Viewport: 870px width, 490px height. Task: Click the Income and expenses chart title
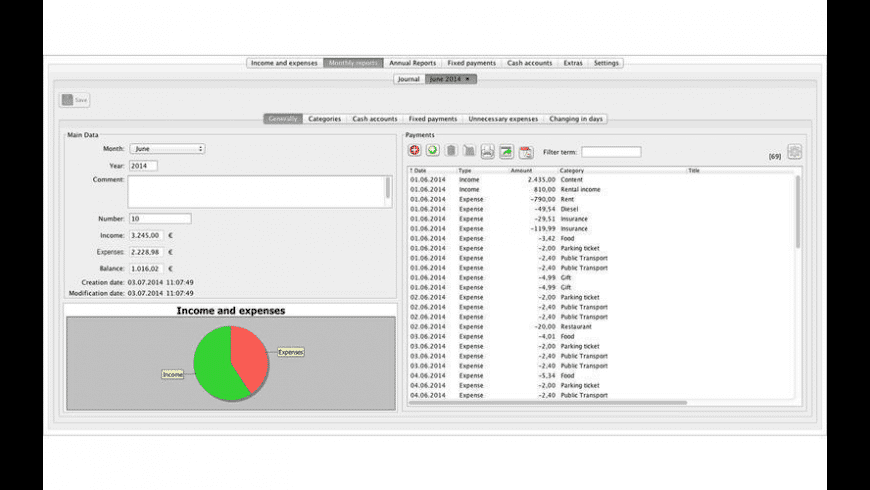tap(231, 311)
